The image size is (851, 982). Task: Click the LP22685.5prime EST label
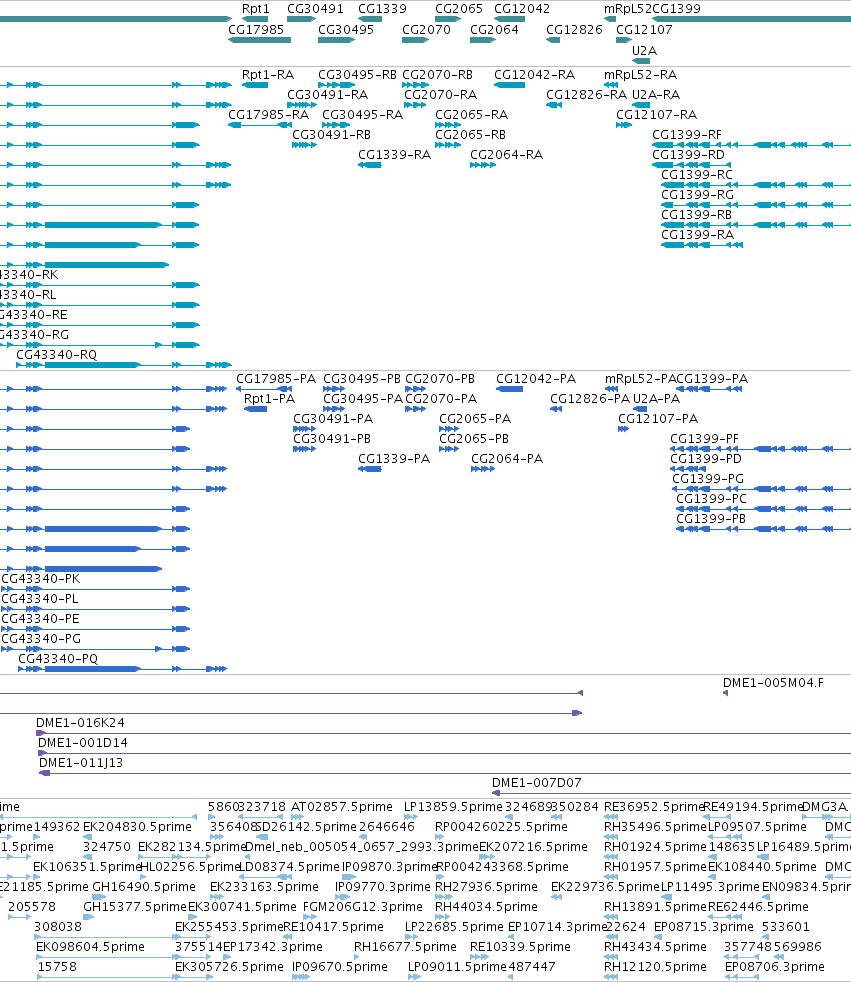click(454, 928)
